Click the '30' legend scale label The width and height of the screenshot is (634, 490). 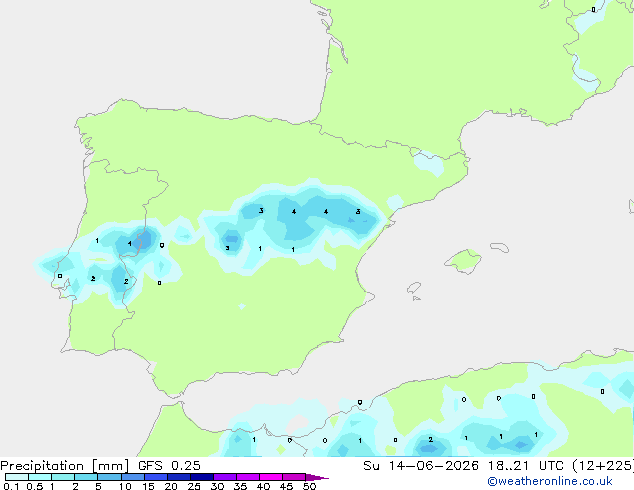click(217, 486)
